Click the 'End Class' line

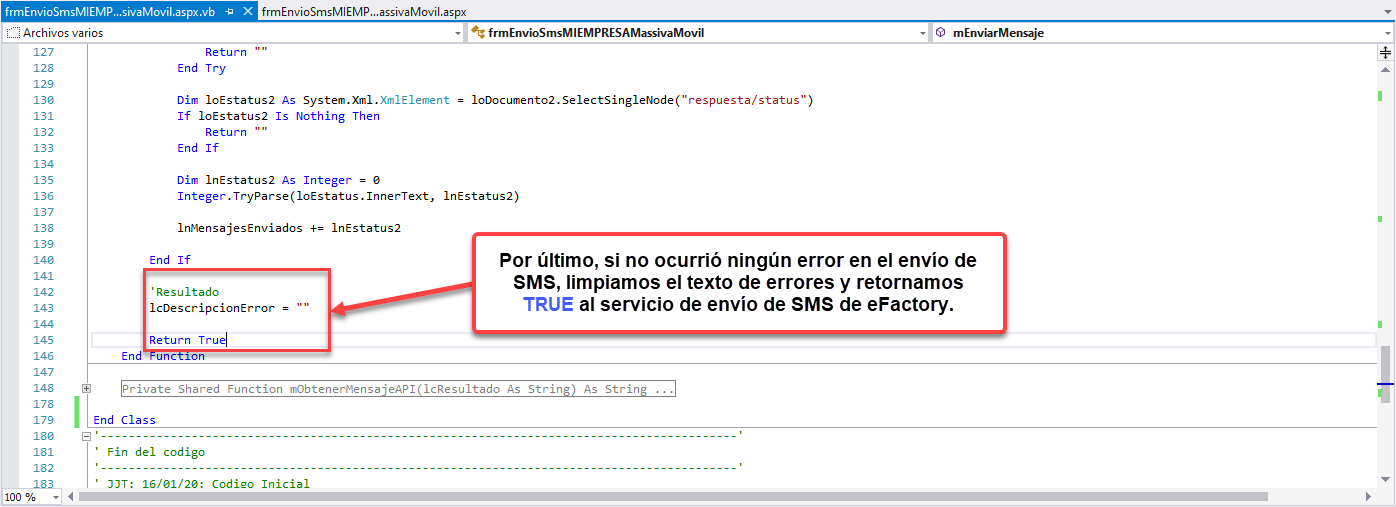click(125, 420)
